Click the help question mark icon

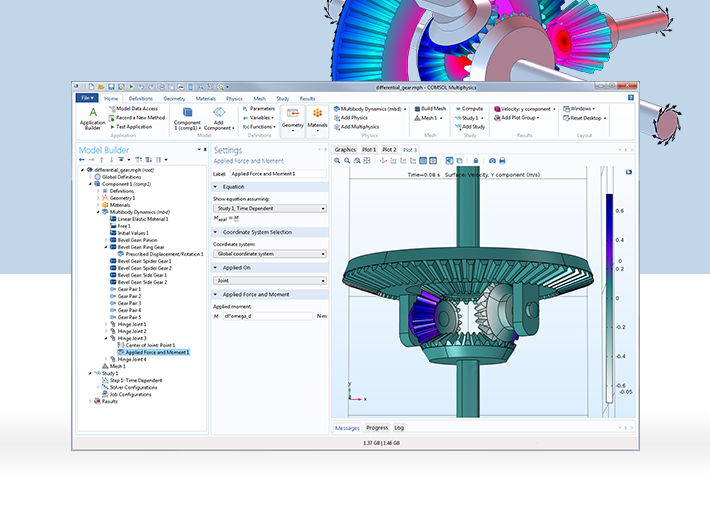(x=631, y=98)
